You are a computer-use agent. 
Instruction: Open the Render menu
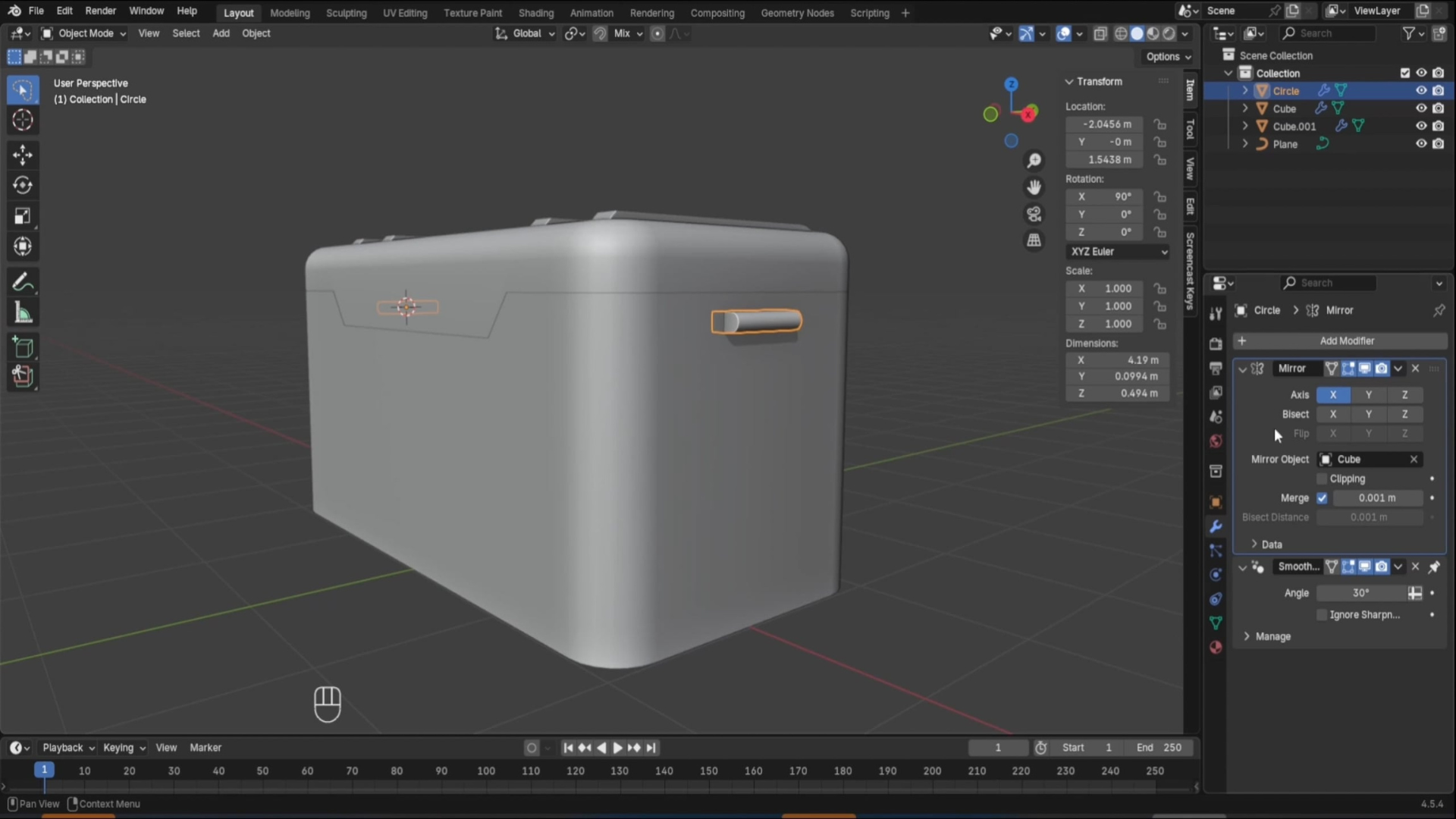[100, 11]
